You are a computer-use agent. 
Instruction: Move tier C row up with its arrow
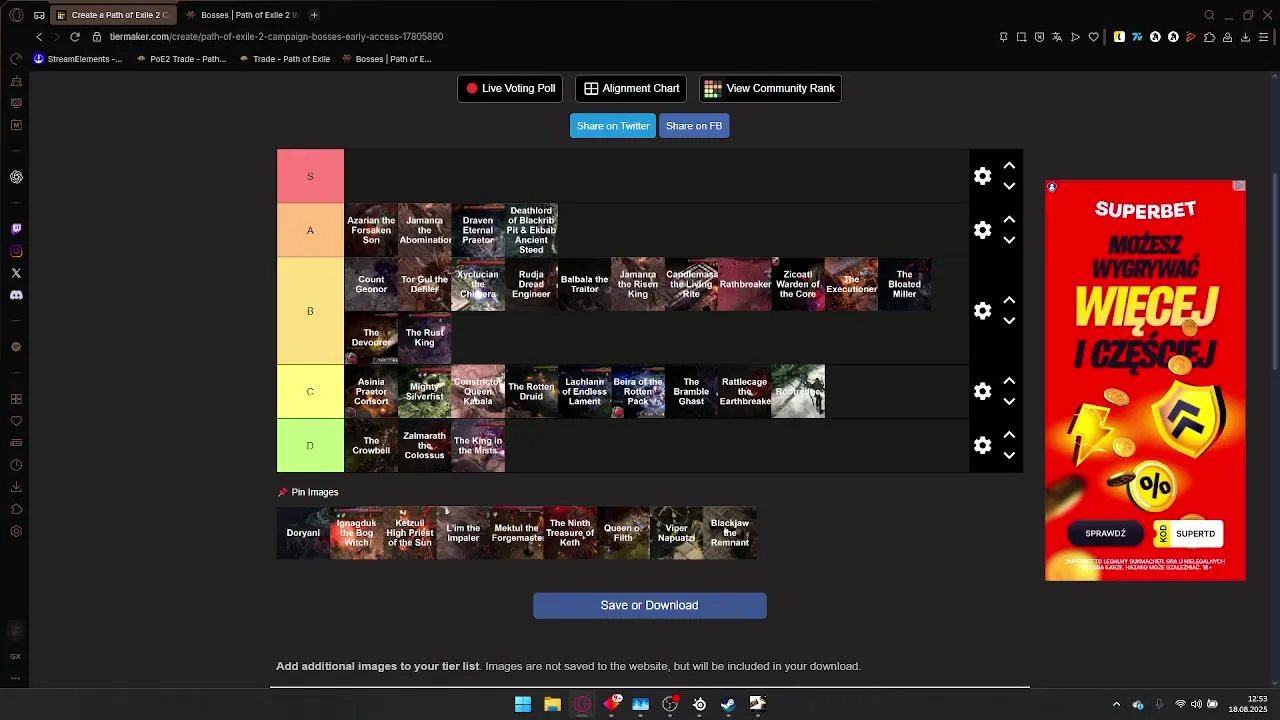[1009, 381]
